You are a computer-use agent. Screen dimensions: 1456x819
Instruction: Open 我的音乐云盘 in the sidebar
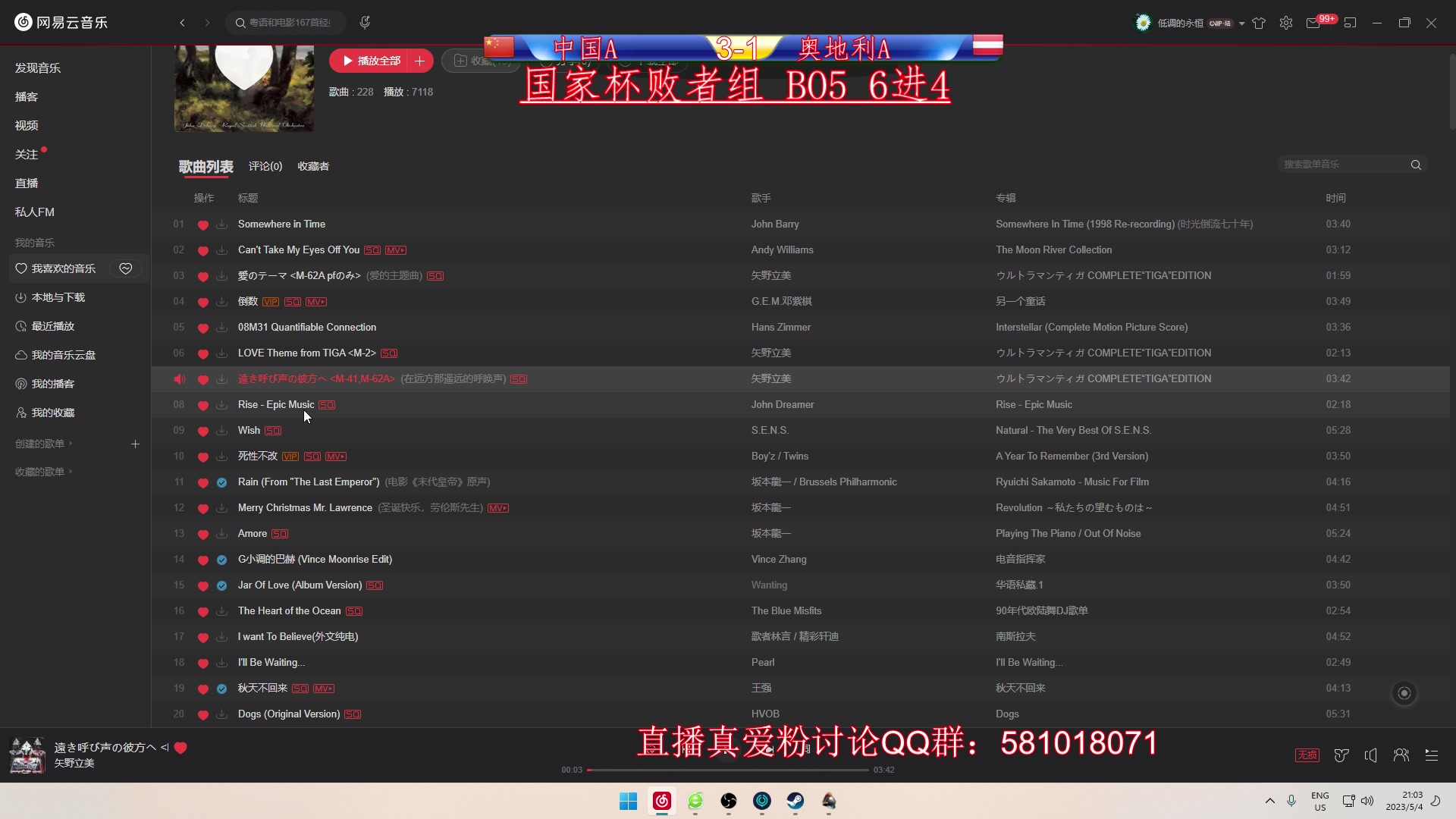[x=55, y=355]
